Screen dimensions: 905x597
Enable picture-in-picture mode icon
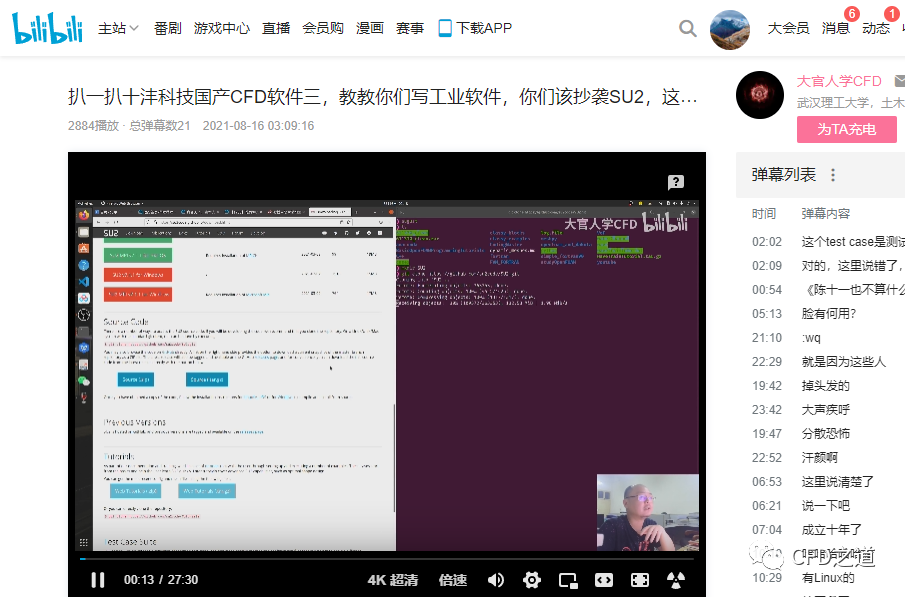pyautogui.click(x=568, y=580)
